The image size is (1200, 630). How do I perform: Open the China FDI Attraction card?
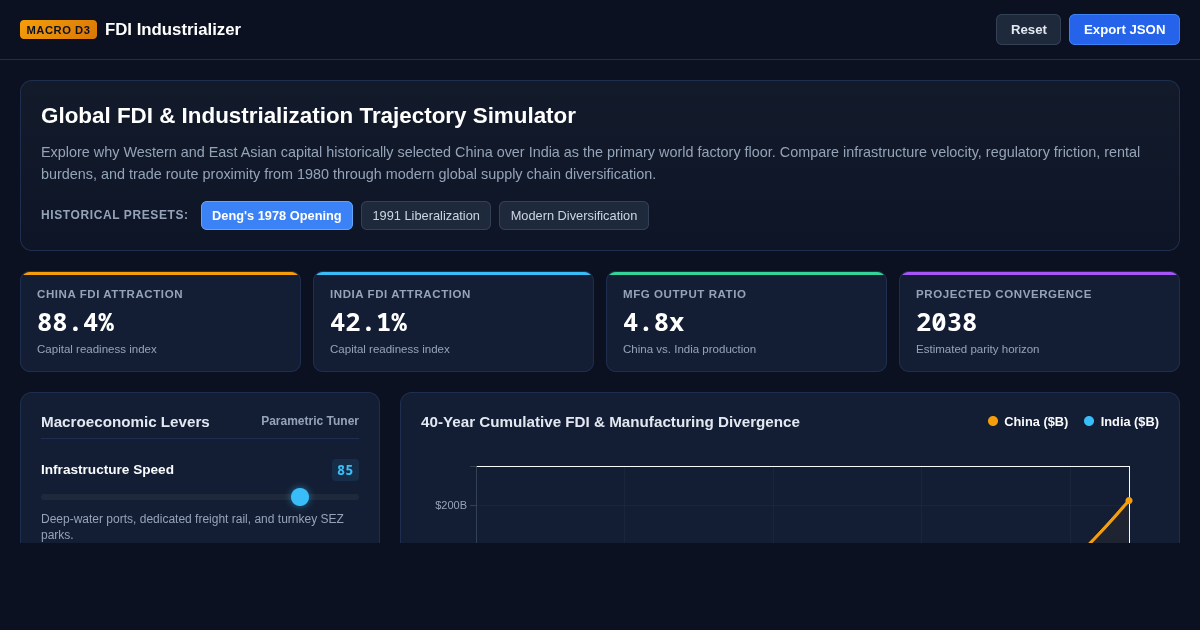pyautogui.click(x=160, y=322)
